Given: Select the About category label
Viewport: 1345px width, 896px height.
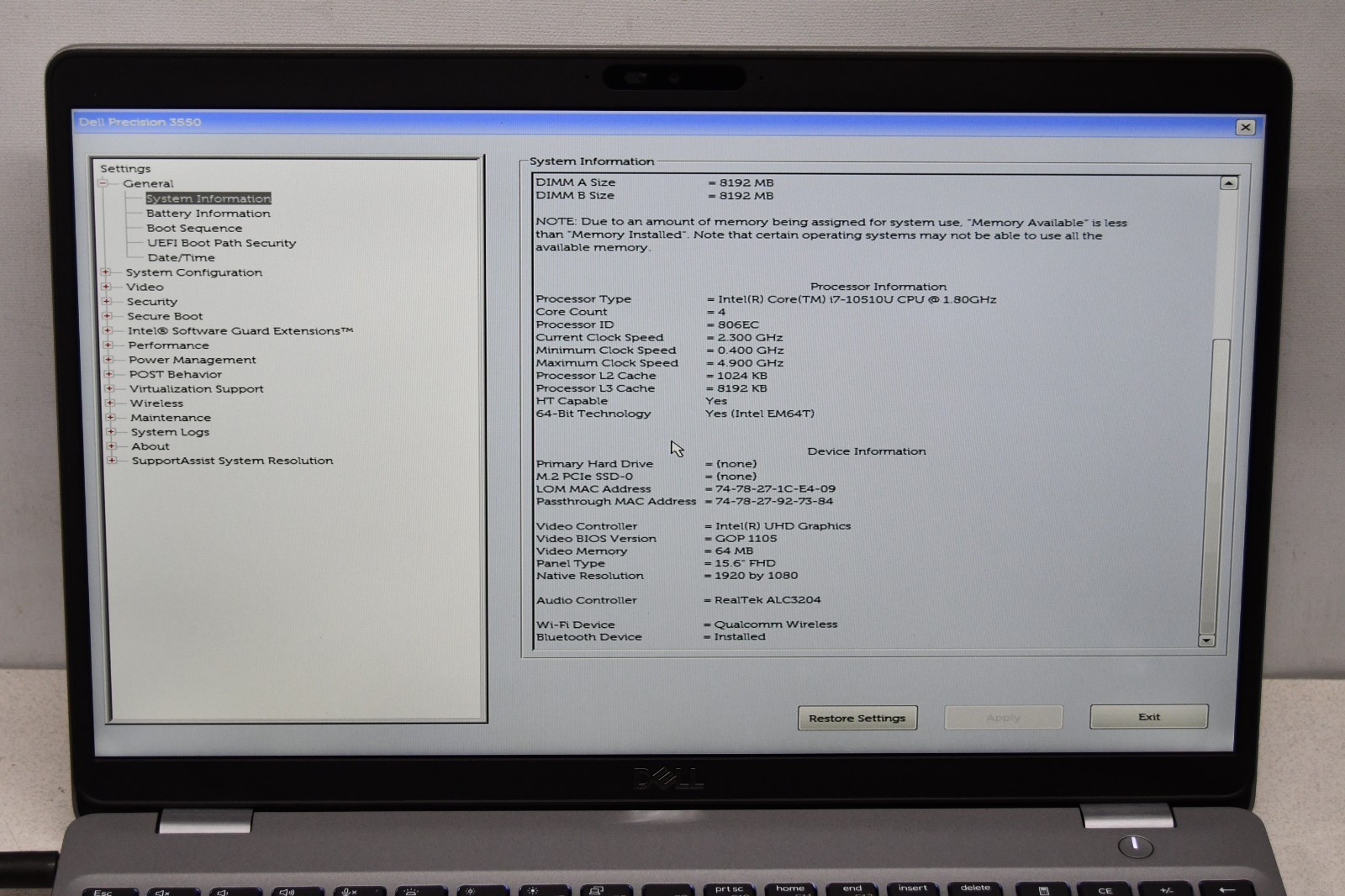Looking at the screenshot, I should pos(150,446).
